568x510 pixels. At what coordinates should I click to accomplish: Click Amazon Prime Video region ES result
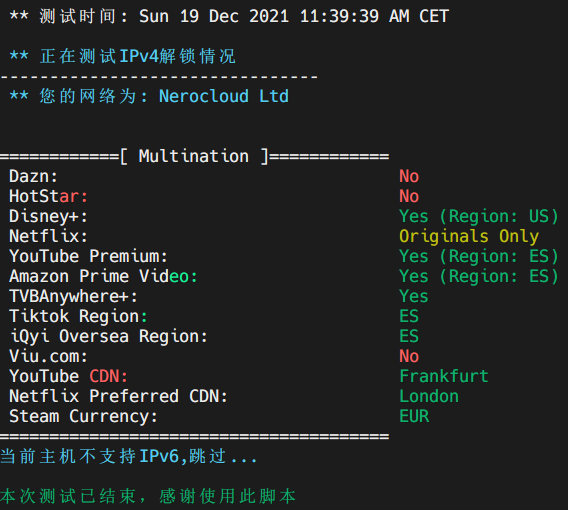479,276
